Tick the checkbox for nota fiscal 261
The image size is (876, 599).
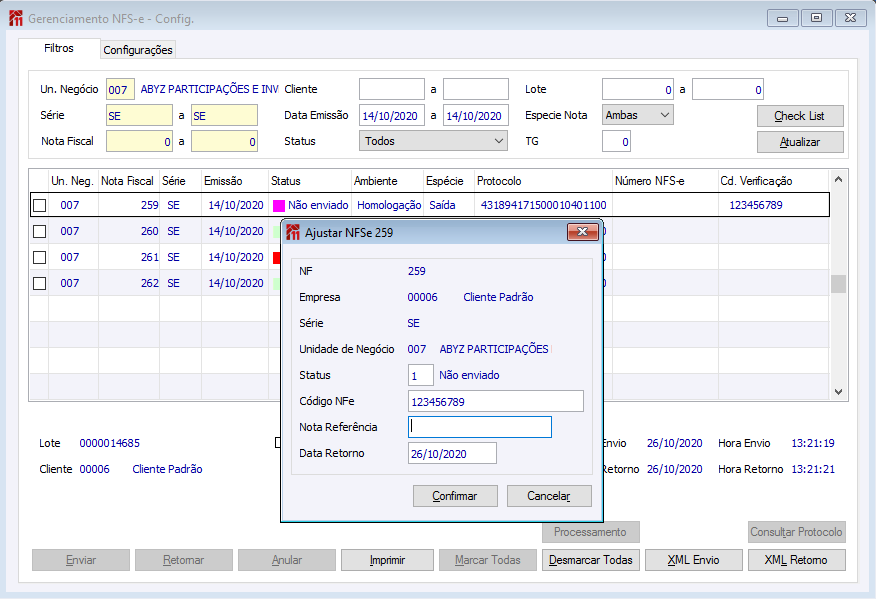tap(39, 258)
